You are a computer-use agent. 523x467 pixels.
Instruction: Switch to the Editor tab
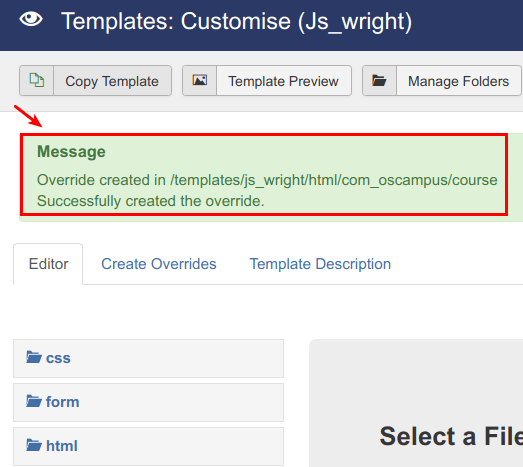click(48, 264)
